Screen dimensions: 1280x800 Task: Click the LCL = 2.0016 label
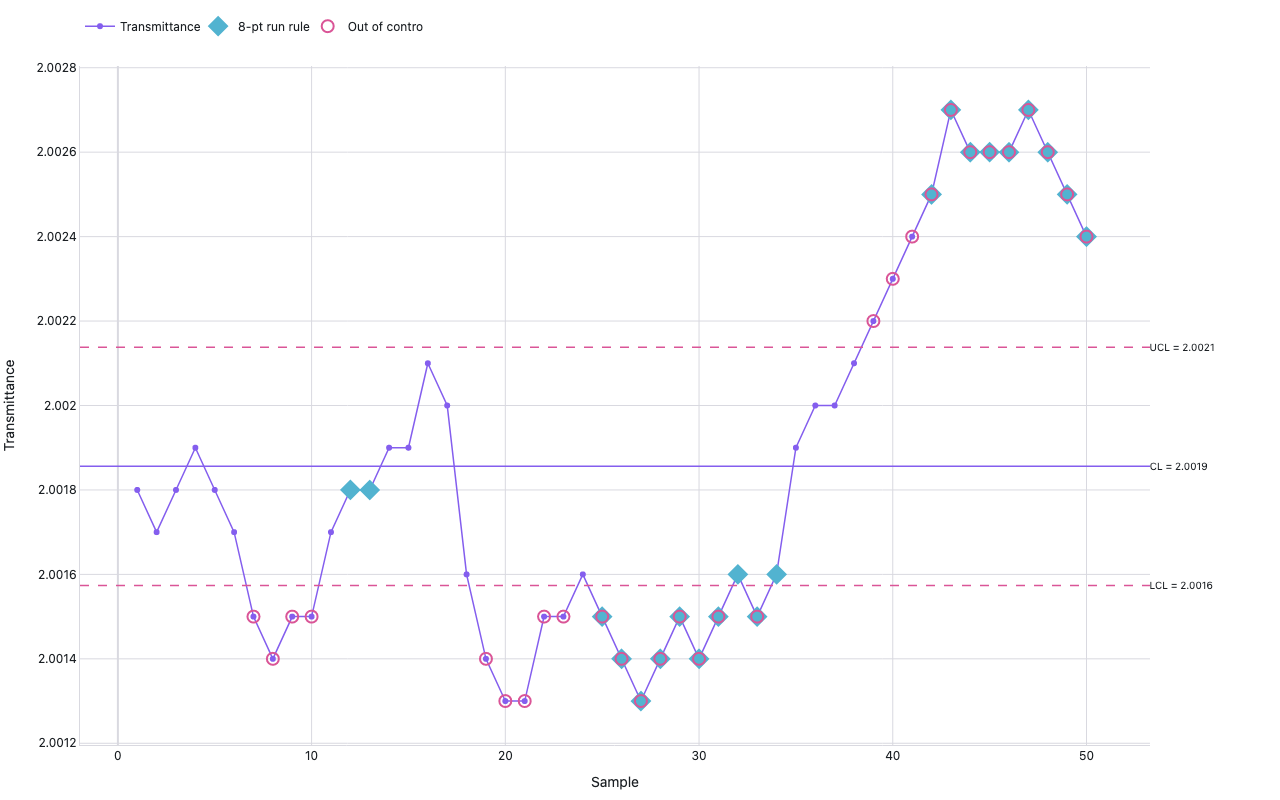pos(1181,586)
